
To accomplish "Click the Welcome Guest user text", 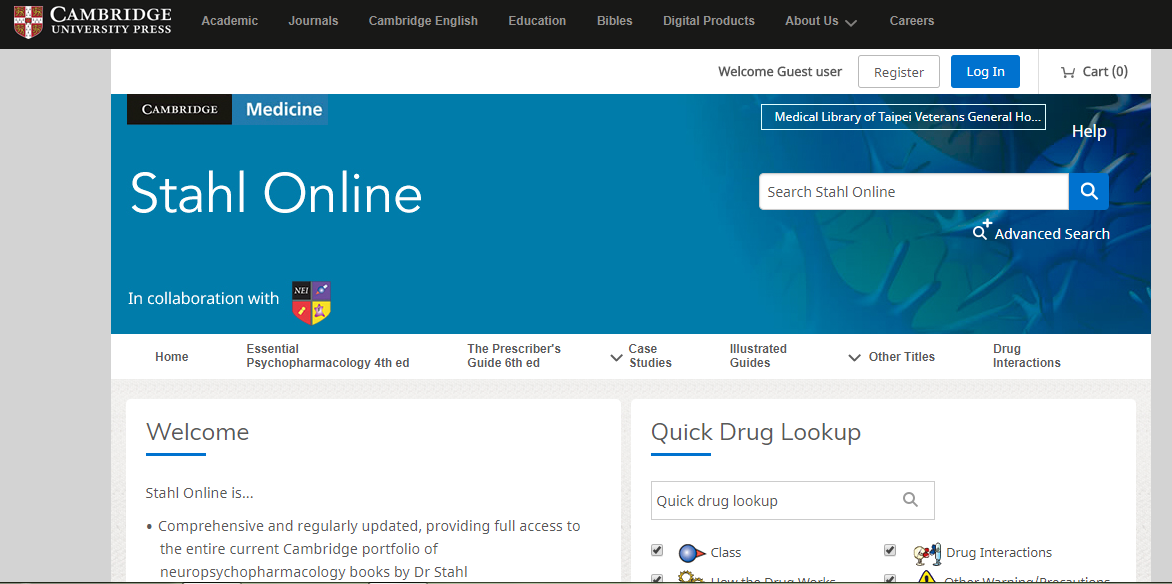I will [780, 72].
